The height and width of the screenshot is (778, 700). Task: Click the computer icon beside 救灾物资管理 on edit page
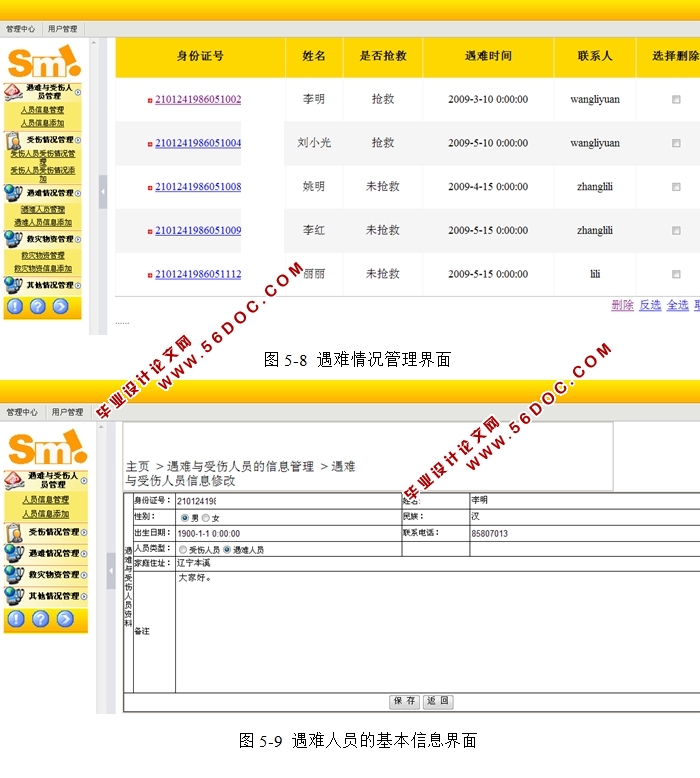13,575
